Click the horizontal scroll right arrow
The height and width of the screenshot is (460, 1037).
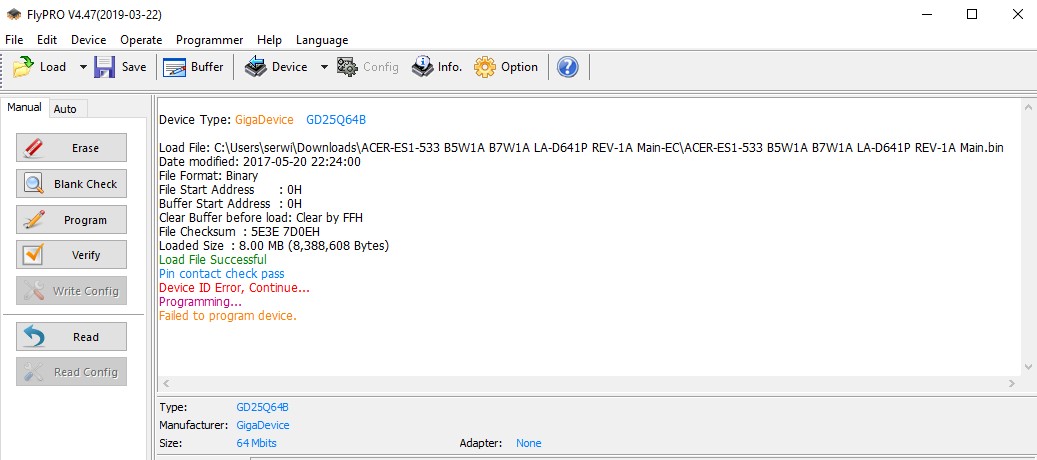1012,383
